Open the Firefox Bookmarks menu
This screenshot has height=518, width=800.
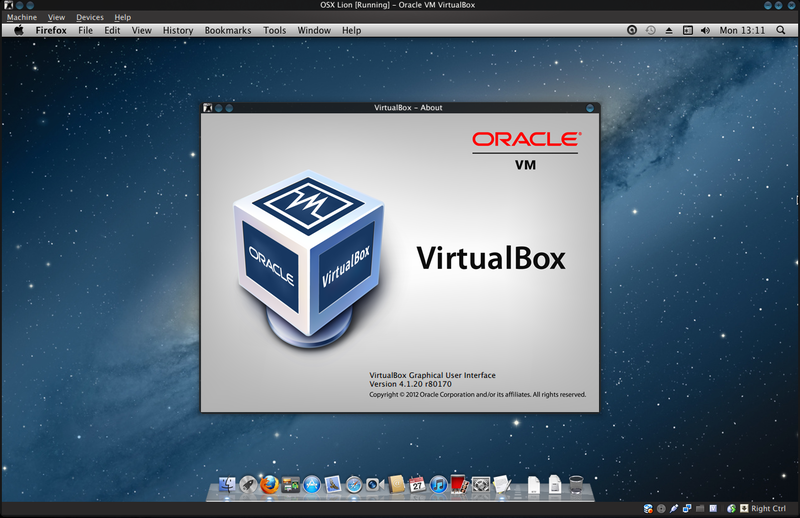228,31
